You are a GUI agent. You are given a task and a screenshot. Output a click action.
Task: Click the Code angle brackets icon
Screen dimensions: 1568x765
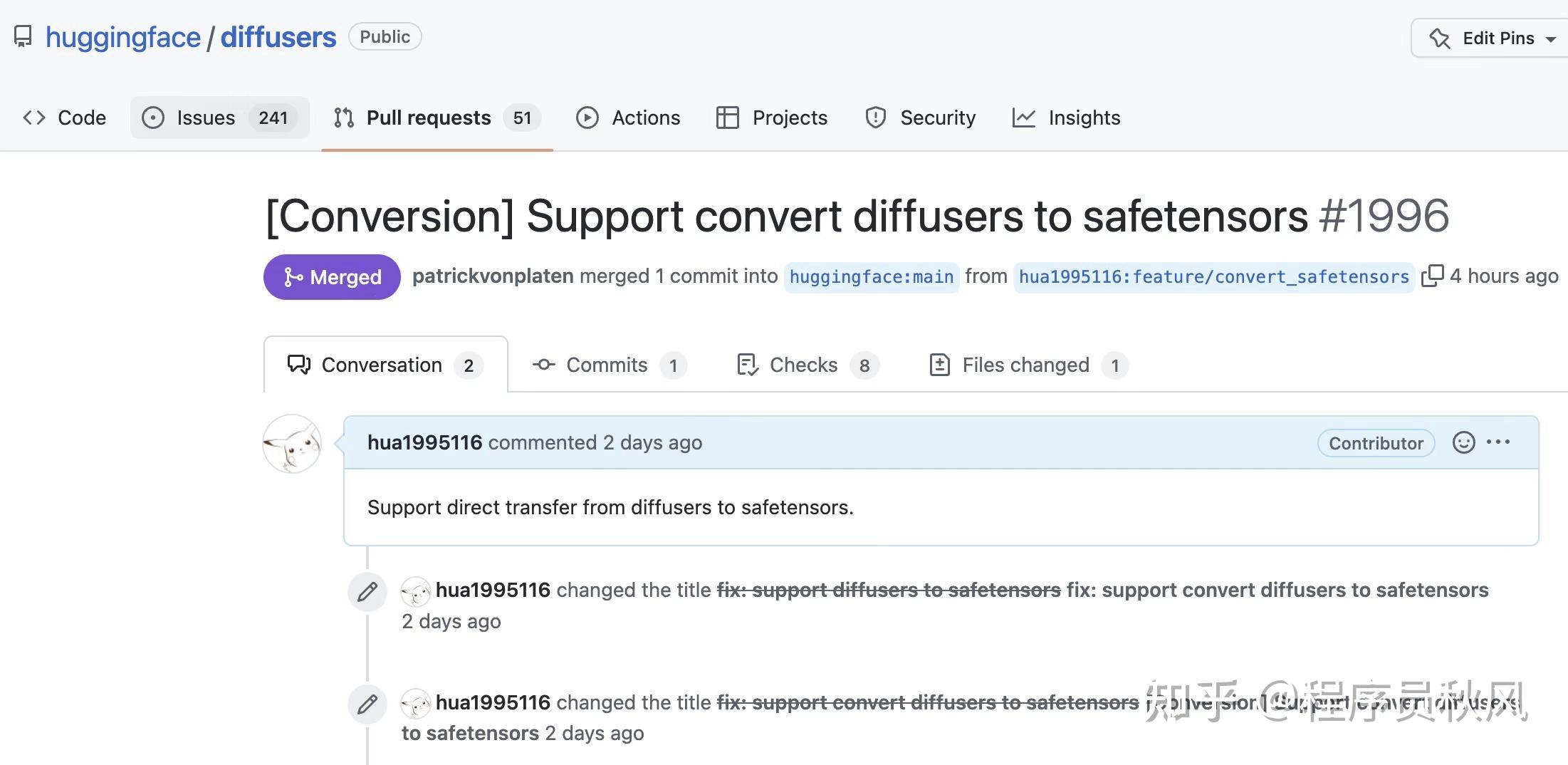[34, 118]
